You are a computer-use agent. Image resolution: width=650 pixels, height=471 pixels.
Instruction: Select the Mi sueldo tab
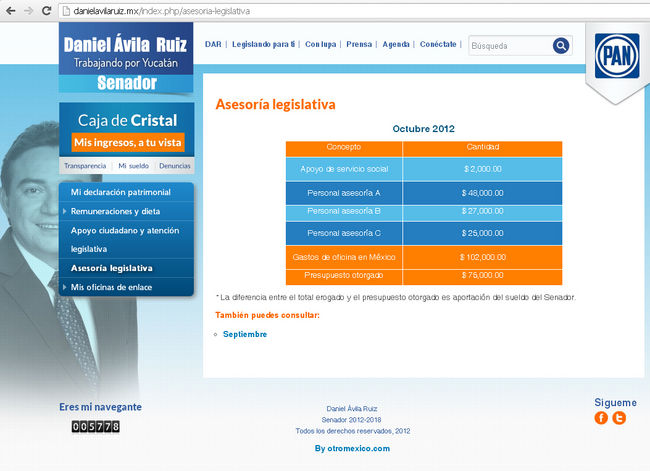tap(133, 165)
